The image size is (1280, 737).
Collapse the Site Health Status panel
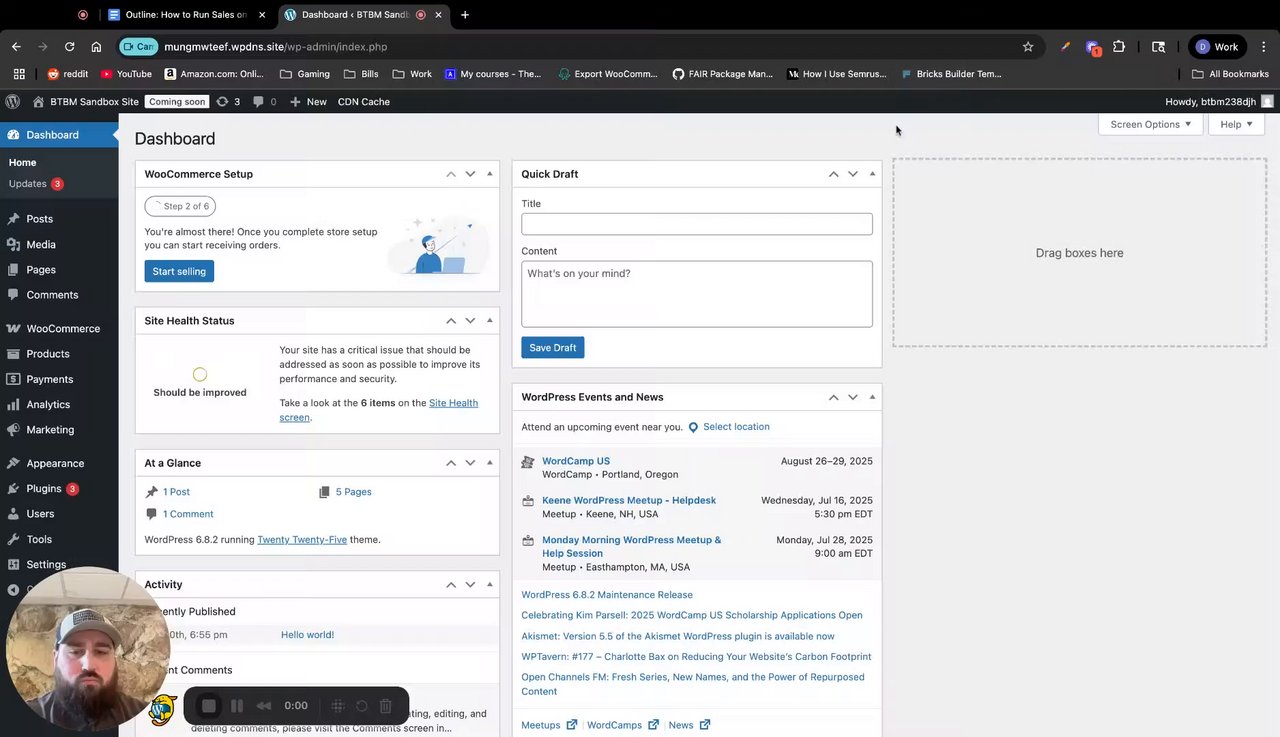coord(489,321)
